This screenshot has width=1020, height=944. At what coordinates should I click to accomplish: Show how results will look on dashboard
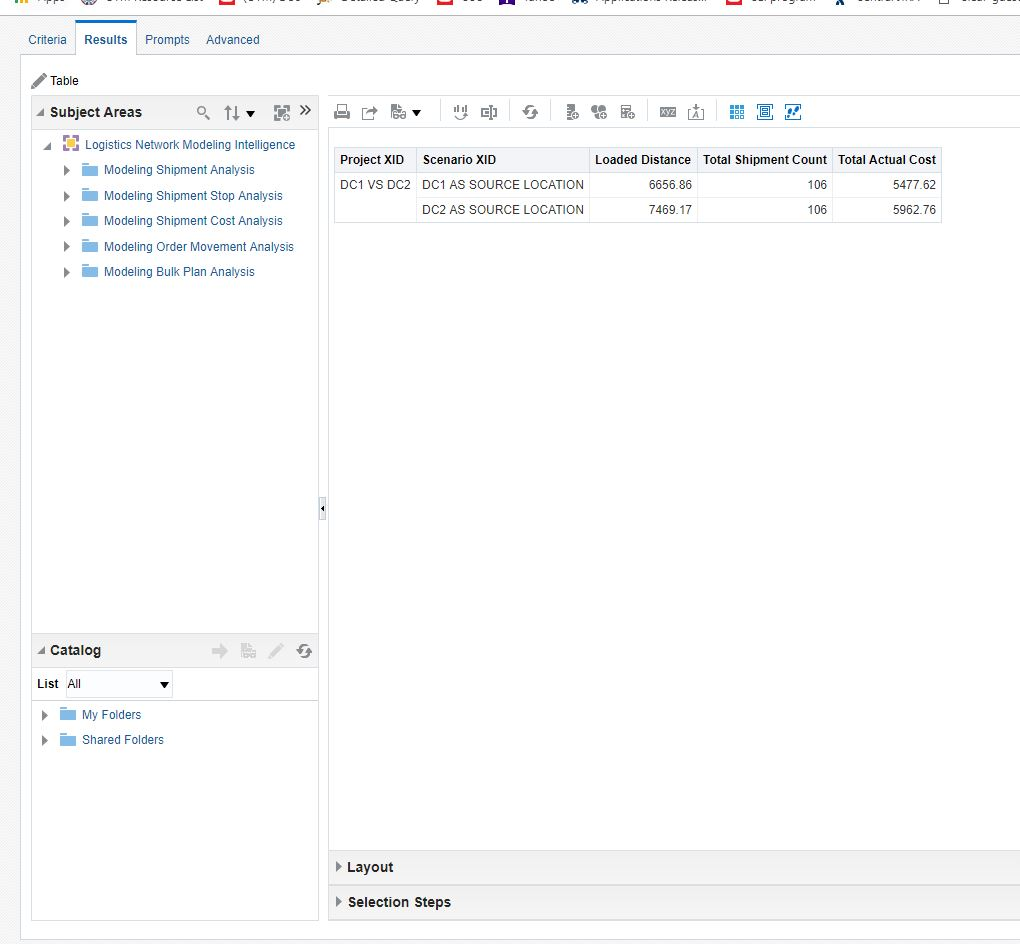pyautogui.click(x=398, y=112)
